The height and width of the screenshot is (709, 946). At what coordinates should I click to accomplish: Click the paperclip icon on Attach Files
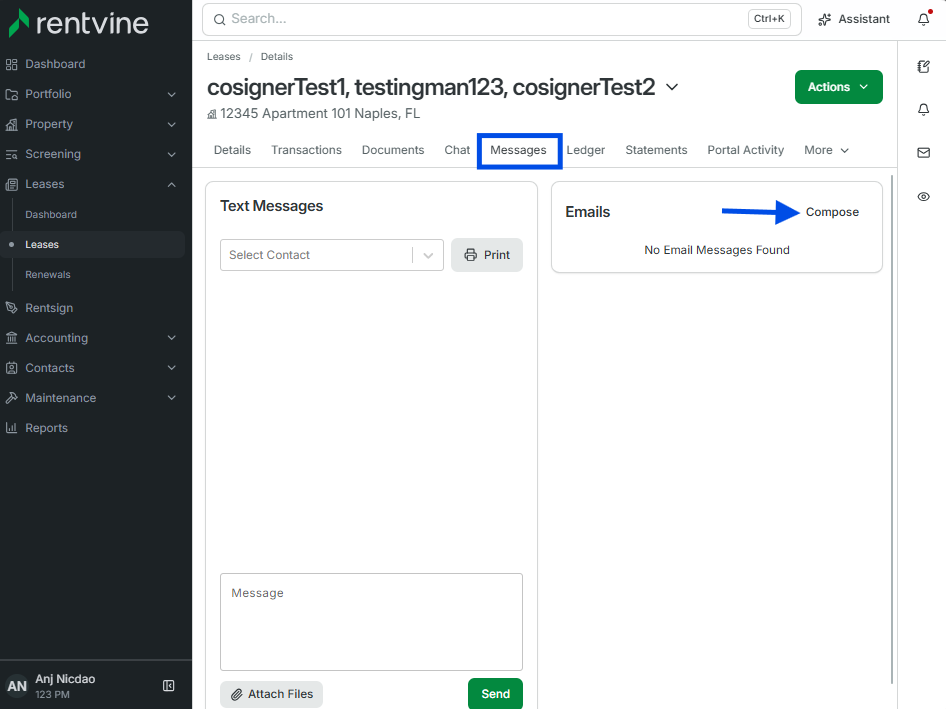coord(237,695)
